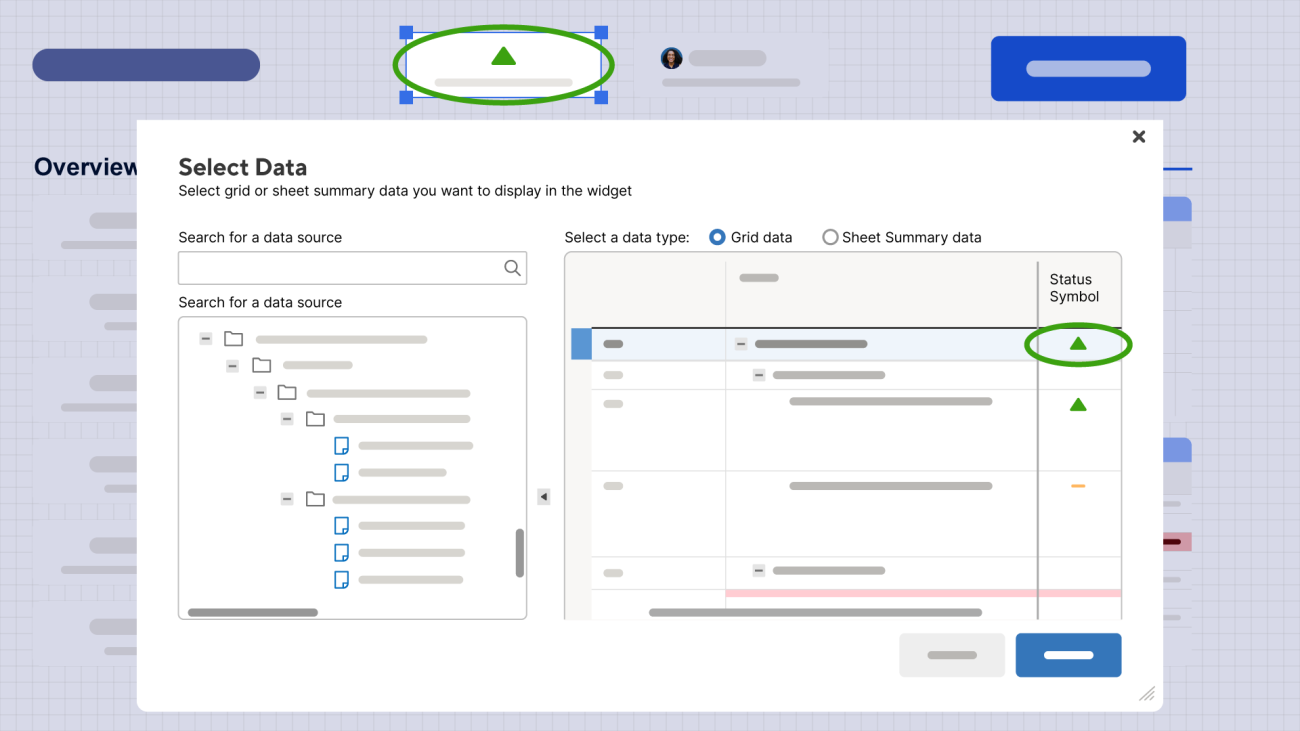Screen dimensions: 1300x731
Task: Select the Sheet Summary data radio button
Action: [830, 237]
